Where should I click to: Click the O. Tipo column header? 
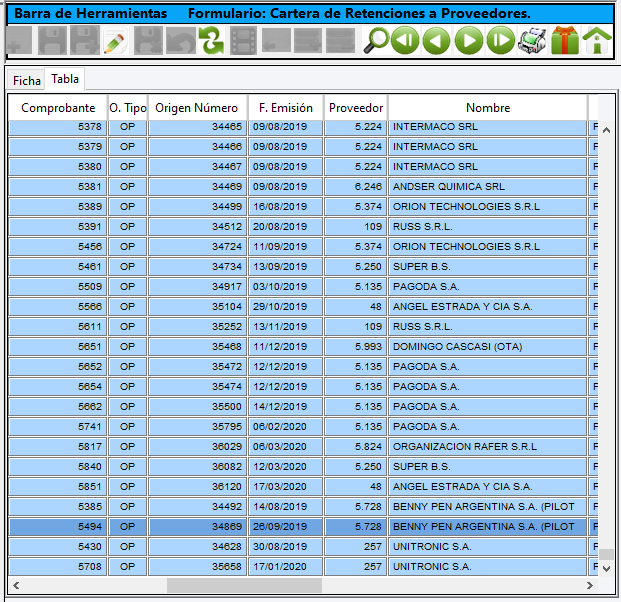pyautogui.click(x=128, y=108)
